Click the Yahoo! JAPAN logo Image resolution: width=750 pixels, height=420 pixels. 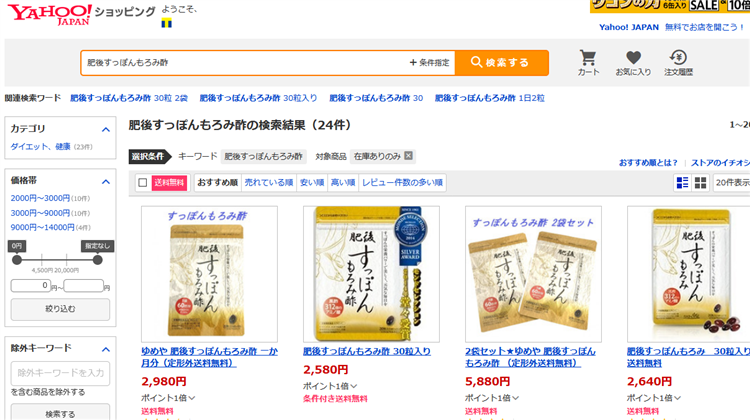pos(50,14)
